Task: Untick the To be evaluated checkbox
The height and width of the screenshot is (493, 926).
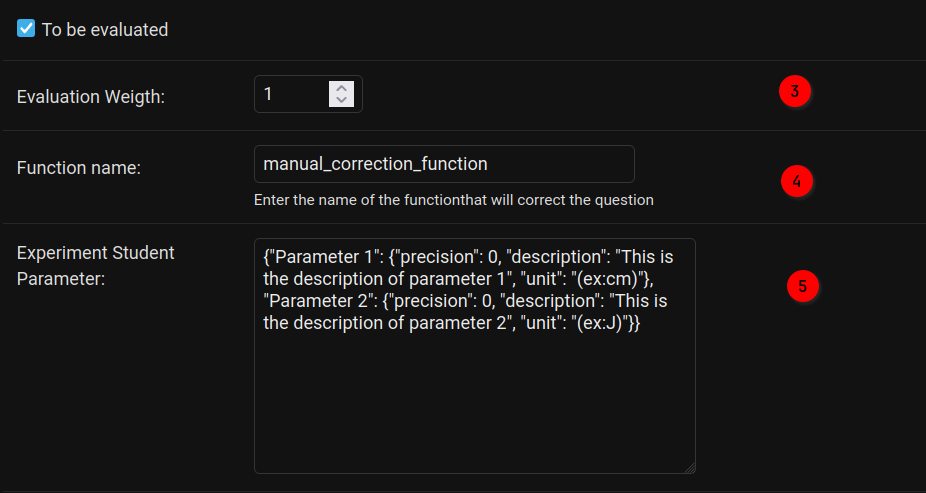Action: coord(26,28)
